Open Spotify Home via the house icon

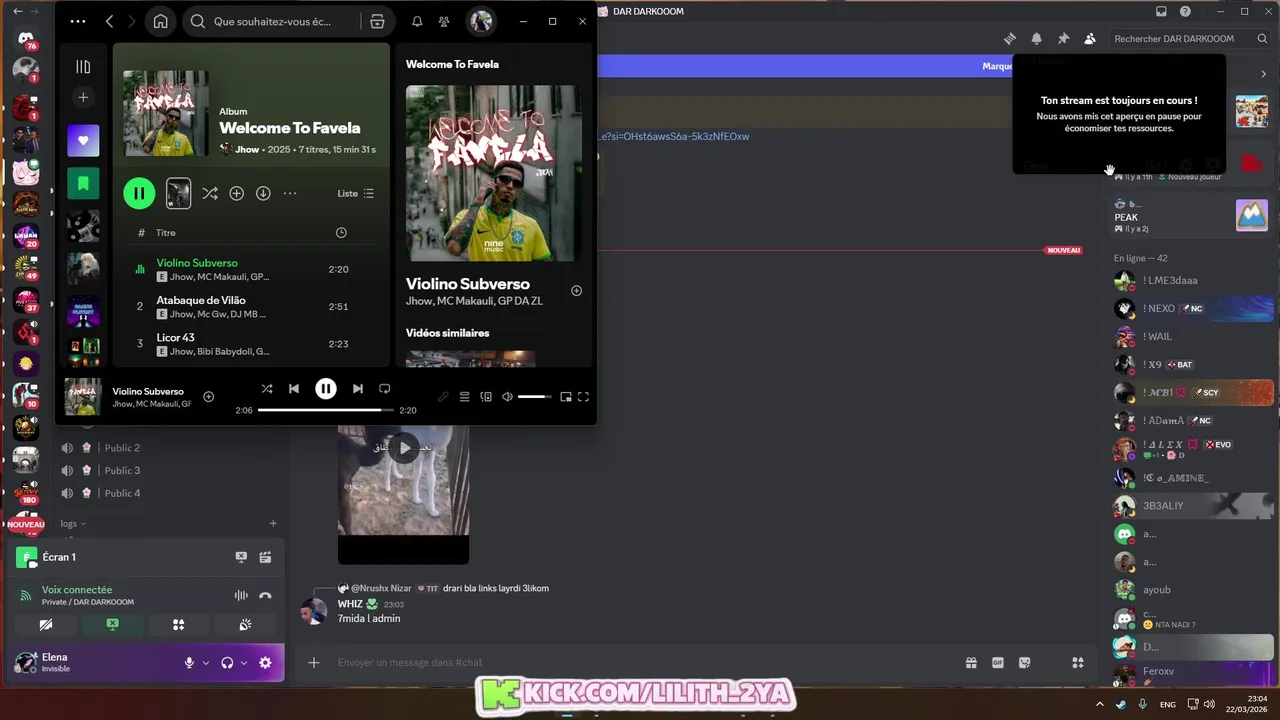point(160,21)
